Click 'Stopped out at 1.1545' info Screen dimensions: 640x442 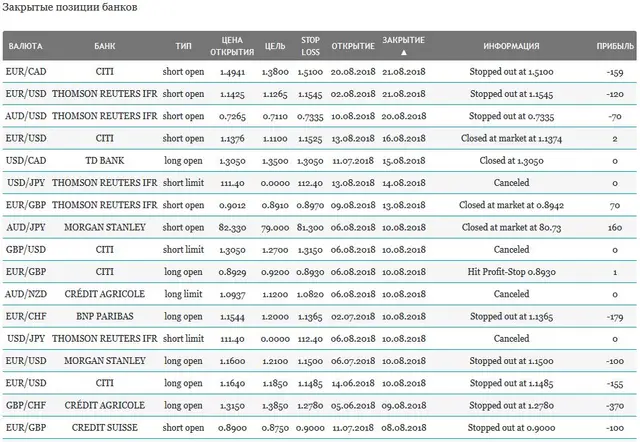511,94
